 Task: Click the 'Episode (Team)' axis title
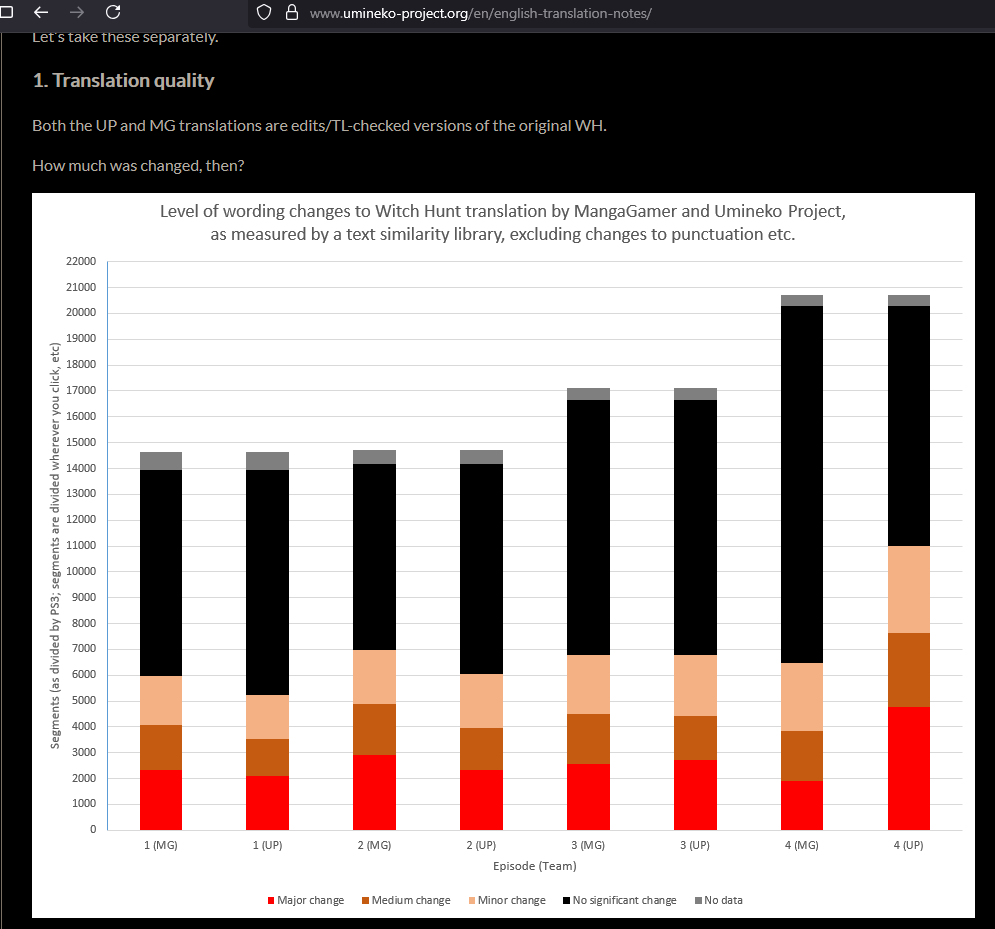point(535,866)
